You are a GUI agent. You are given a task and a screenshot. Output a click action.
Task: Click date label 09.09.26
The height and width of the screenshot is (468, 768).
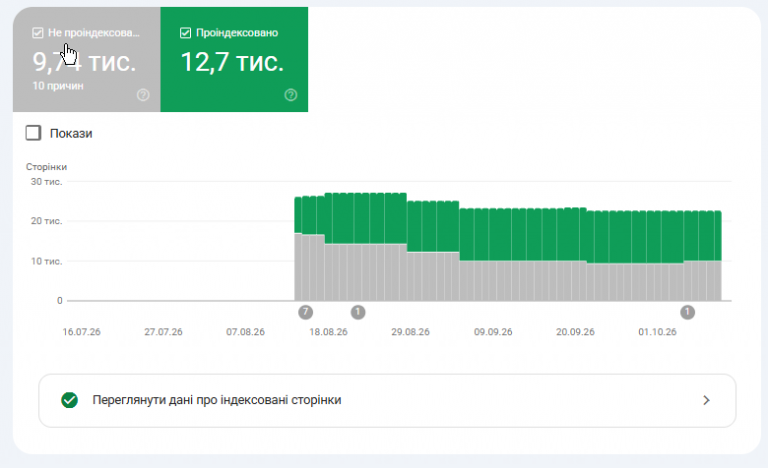[493, 332]
